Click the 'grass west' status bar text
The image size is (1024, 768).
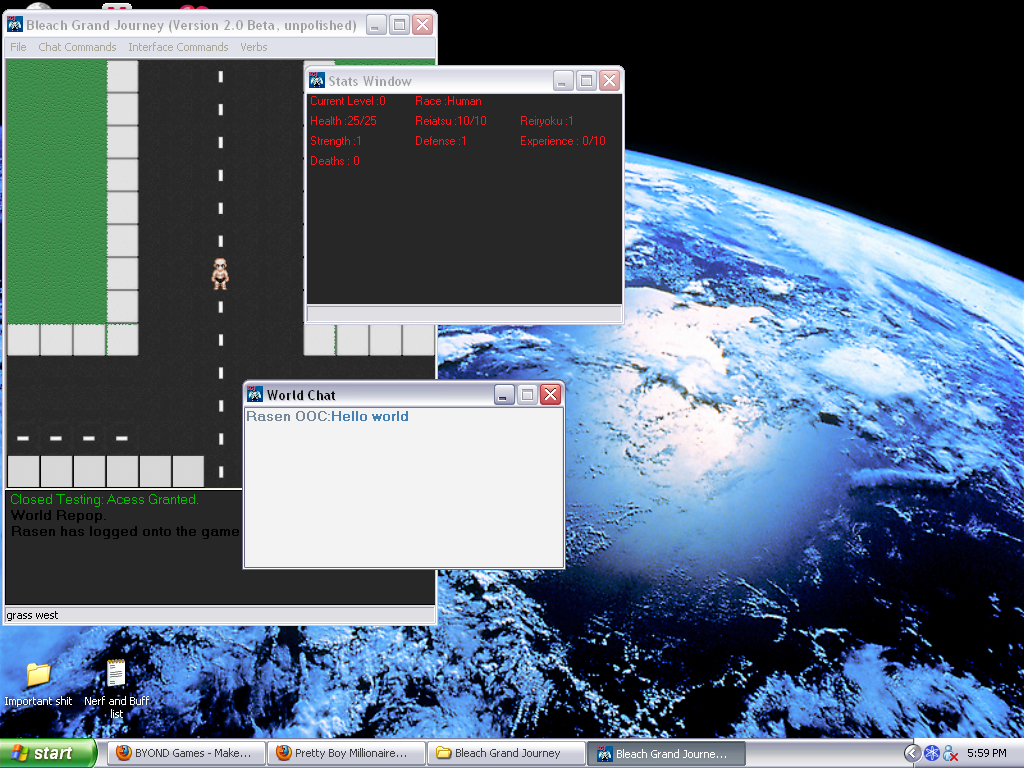pos(32,615)
